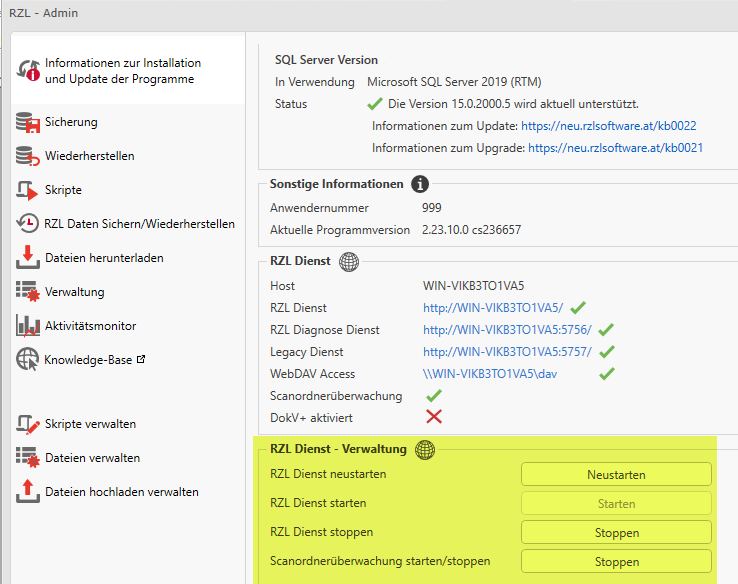Open the Aktivitätsmonitor
This screenshot has height=584, width=738.
(90, 326)
